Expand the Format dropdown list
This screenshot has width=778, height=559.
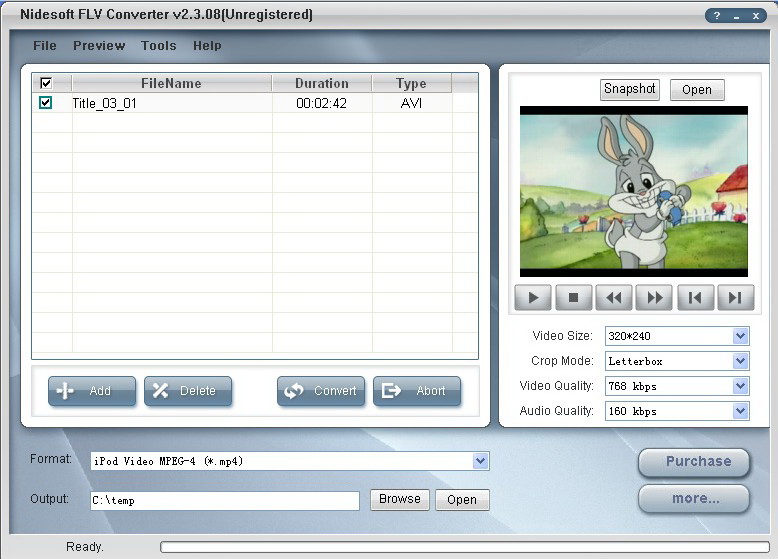point(480,461)
